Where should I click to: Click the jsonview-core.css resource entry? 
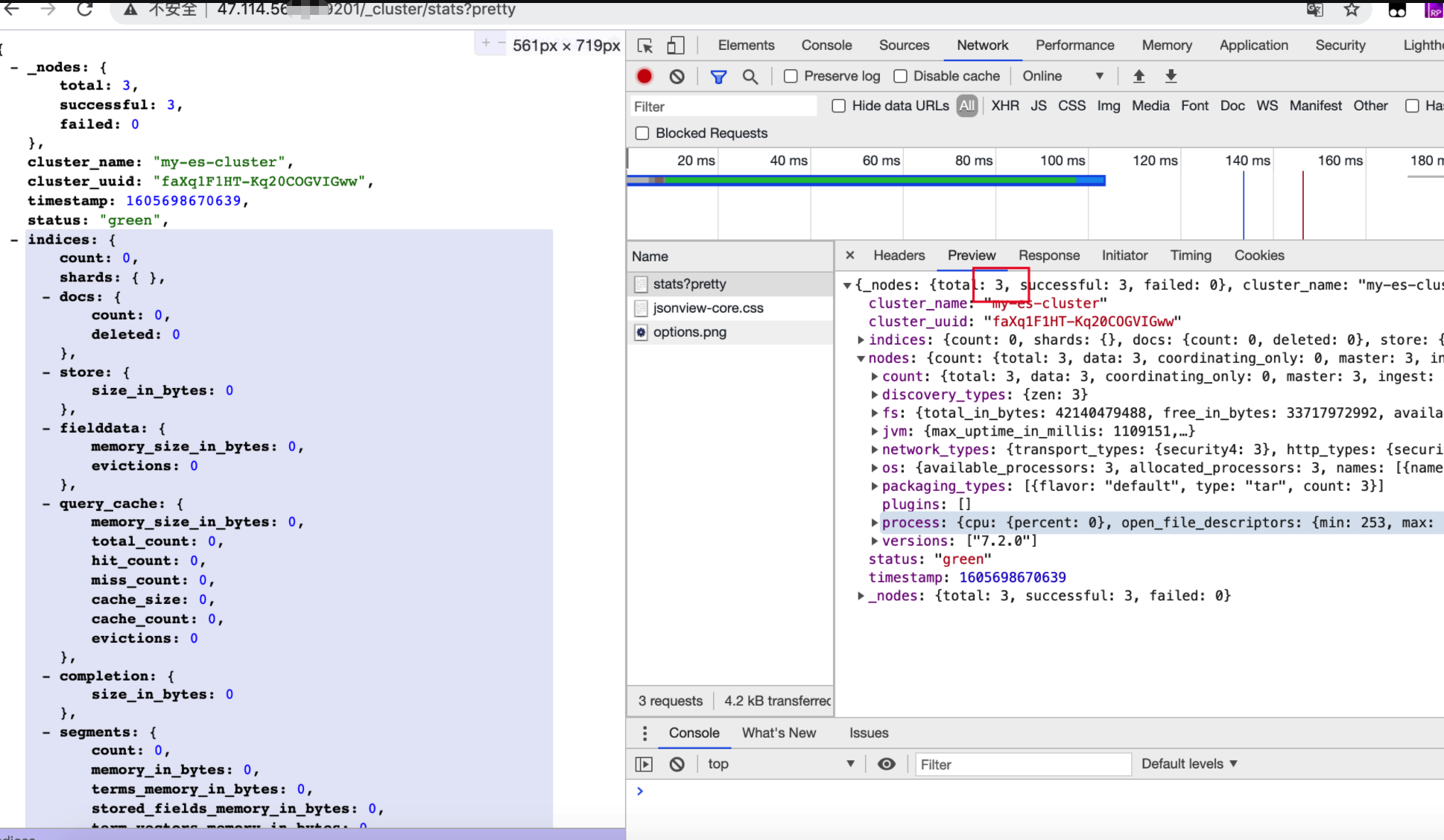pyautogui.click(x=708, y=308)
